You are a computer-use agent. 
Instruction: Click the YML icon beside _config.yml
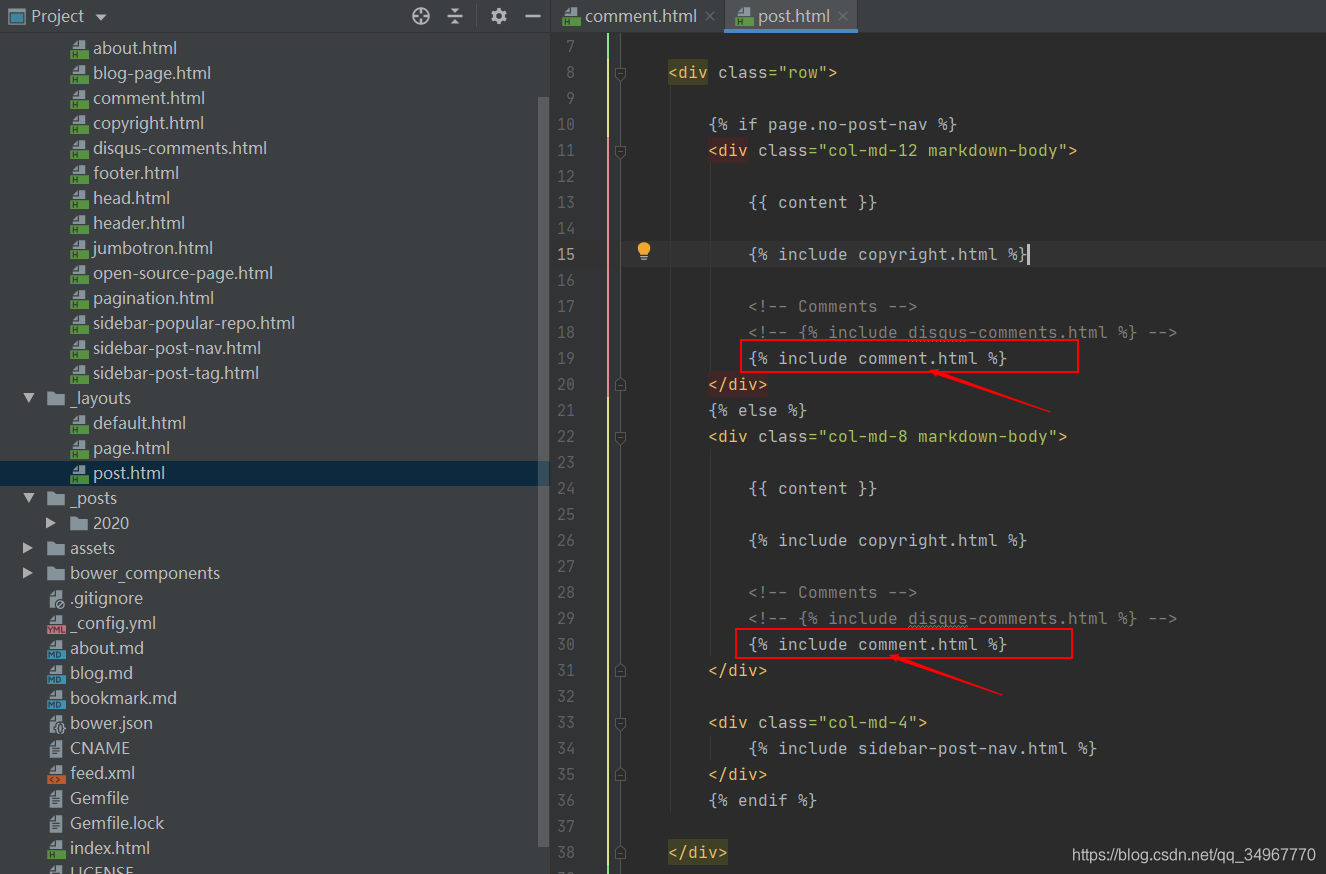(x=56, y=624)
